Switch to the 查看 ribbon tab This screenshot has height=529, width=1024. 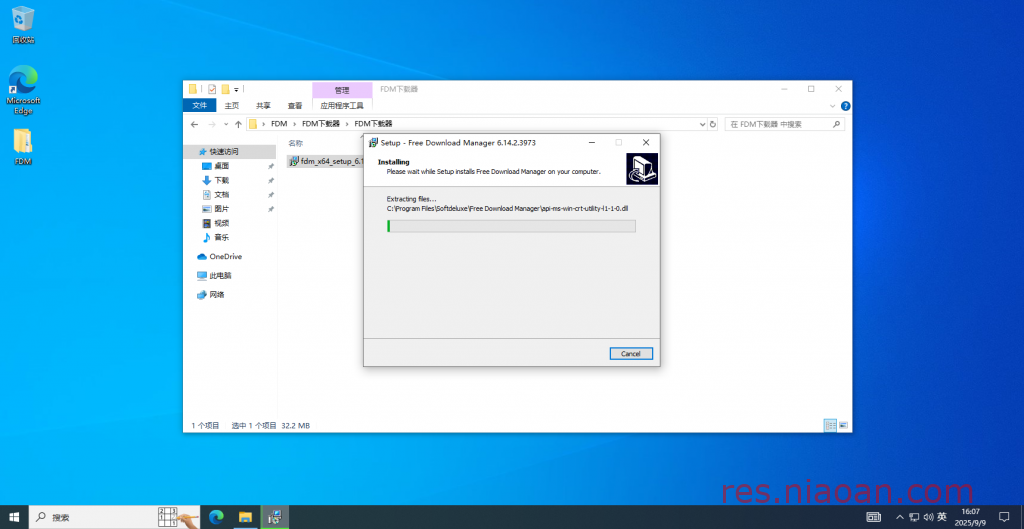point(295,105)
